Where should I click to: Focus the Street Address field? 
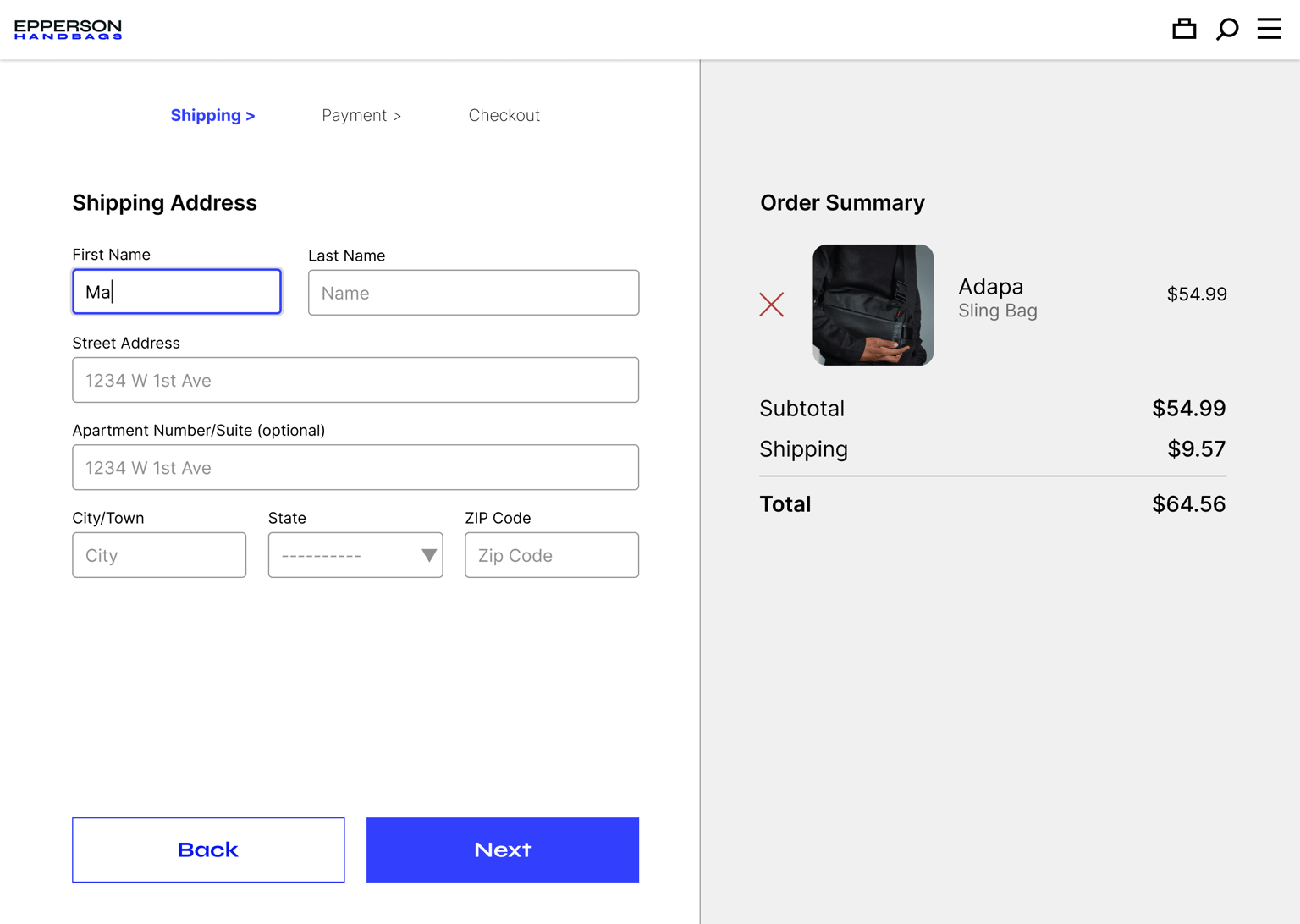(355, 380)
